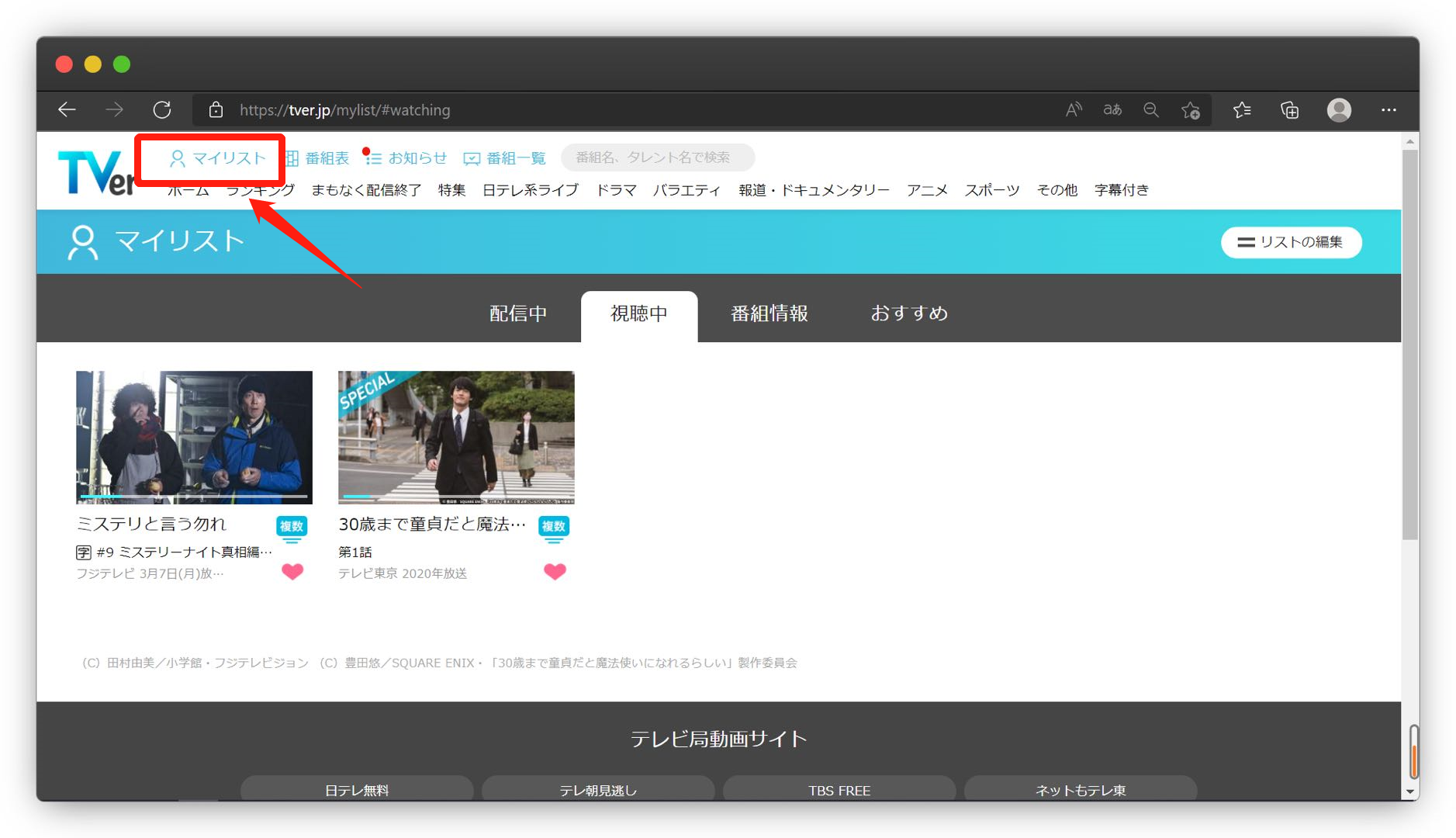This screenshot has height=838, width=1456.
Task: Click the page scrollbar up arrow
Action: click(x=1410, y=141)
